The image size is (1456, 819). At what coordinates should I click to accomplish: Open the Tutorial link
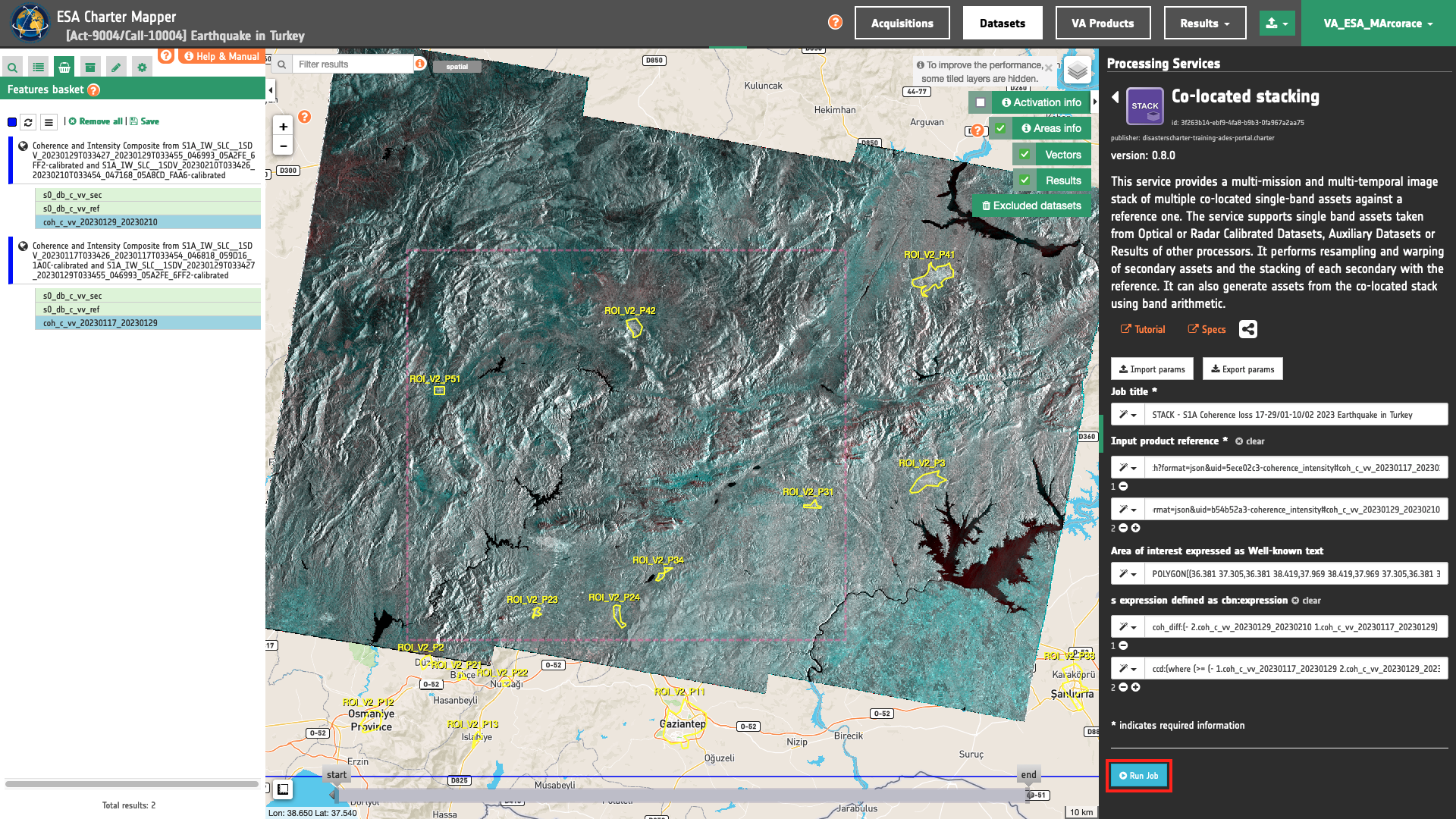point(1142,329)
